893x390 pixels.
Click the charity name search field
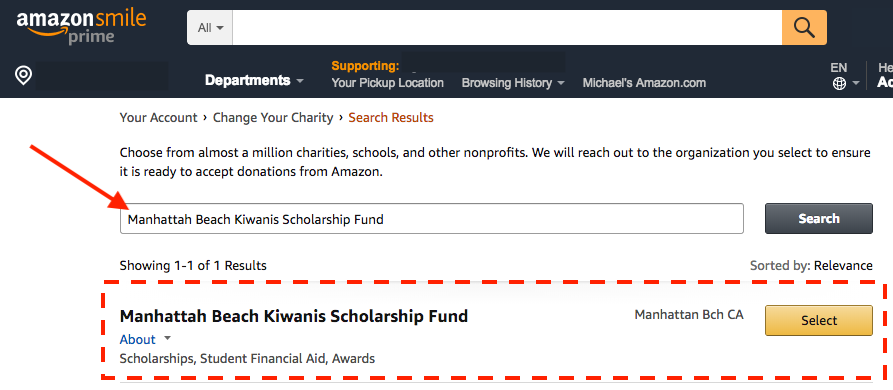tap(432, 219)
